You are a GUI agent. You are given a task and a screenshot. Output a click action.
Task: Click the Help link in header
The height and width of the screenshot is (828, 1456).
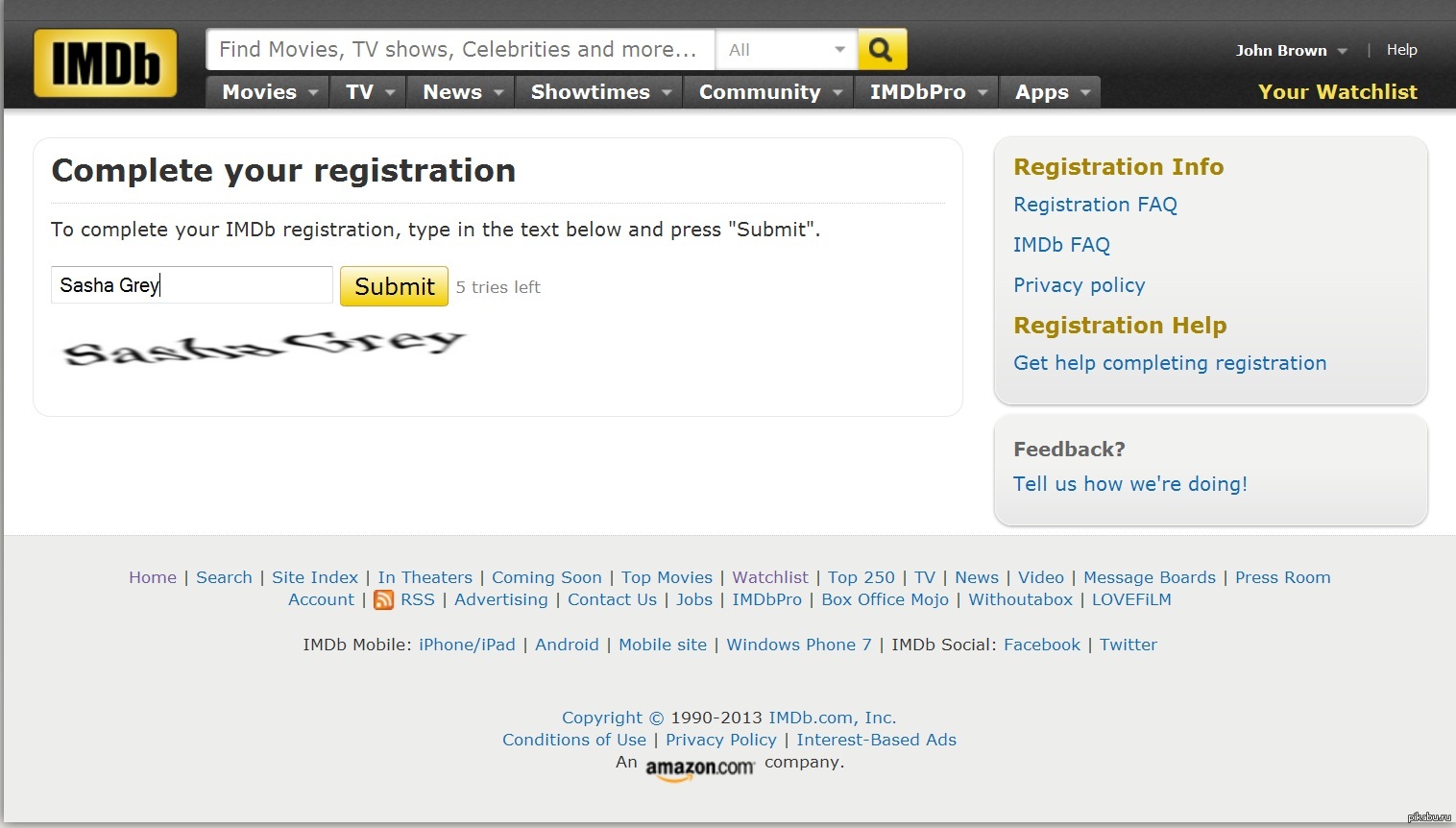[x=1401, y=50]
